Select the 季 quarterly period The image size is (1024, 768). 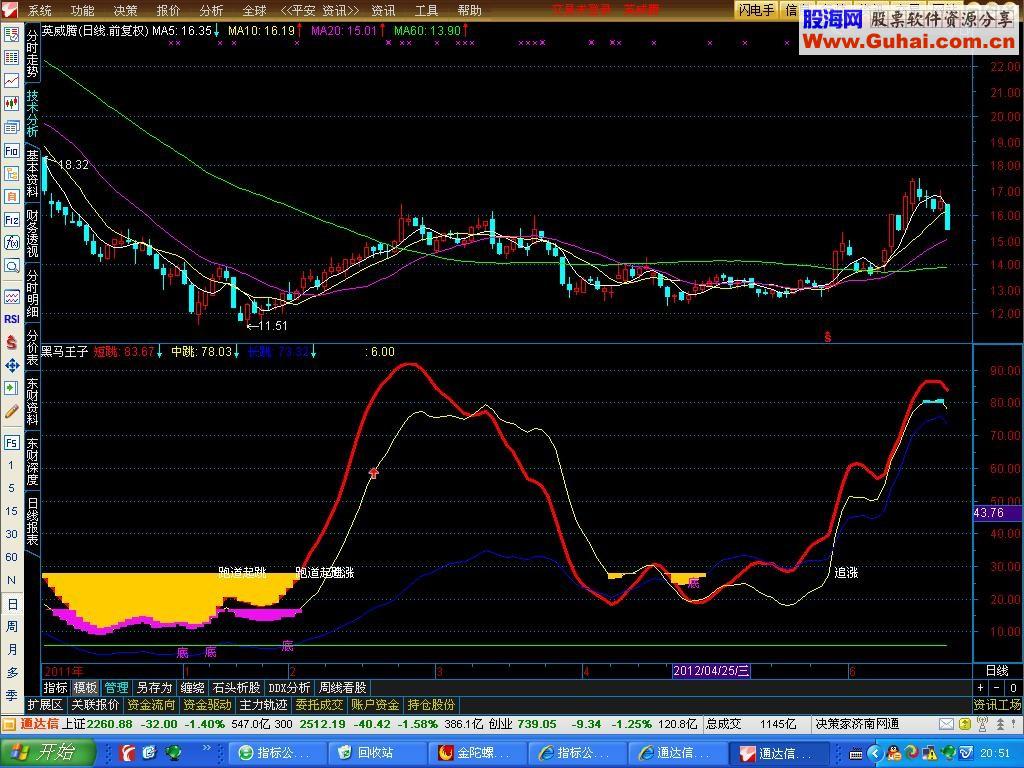12,696
